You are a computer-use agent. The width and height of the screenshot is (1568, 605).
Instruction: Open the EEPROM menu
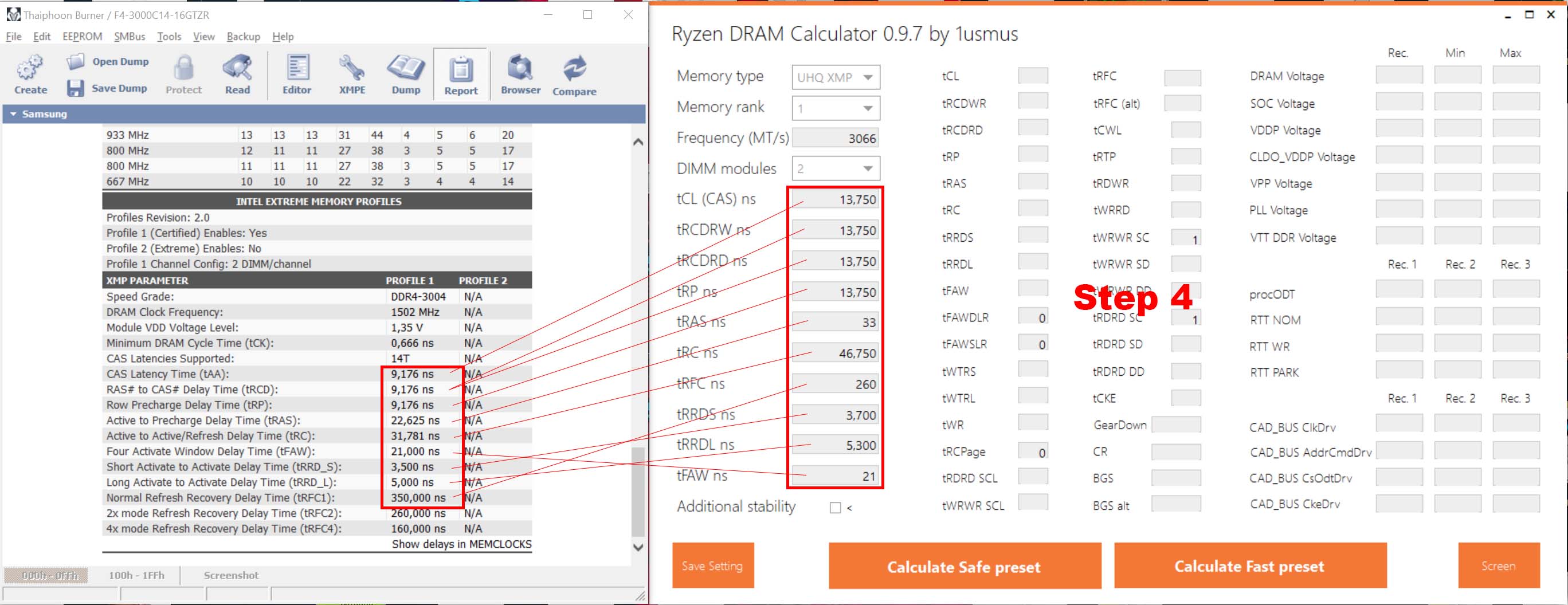[x=82, y=37]
